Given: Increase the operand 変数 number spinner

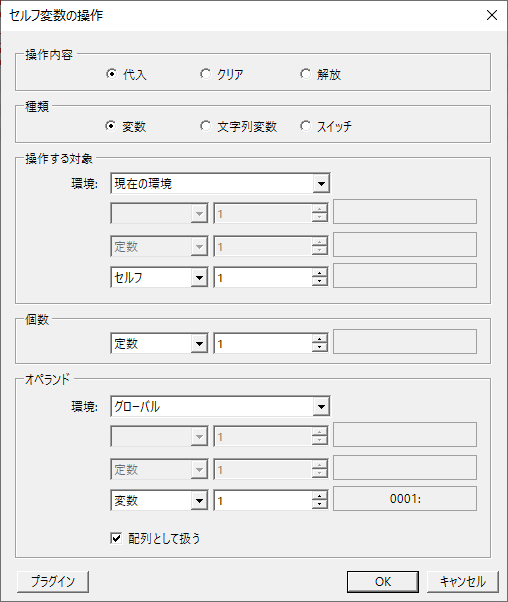Looking at the screenshot, I should coord(319,496).
